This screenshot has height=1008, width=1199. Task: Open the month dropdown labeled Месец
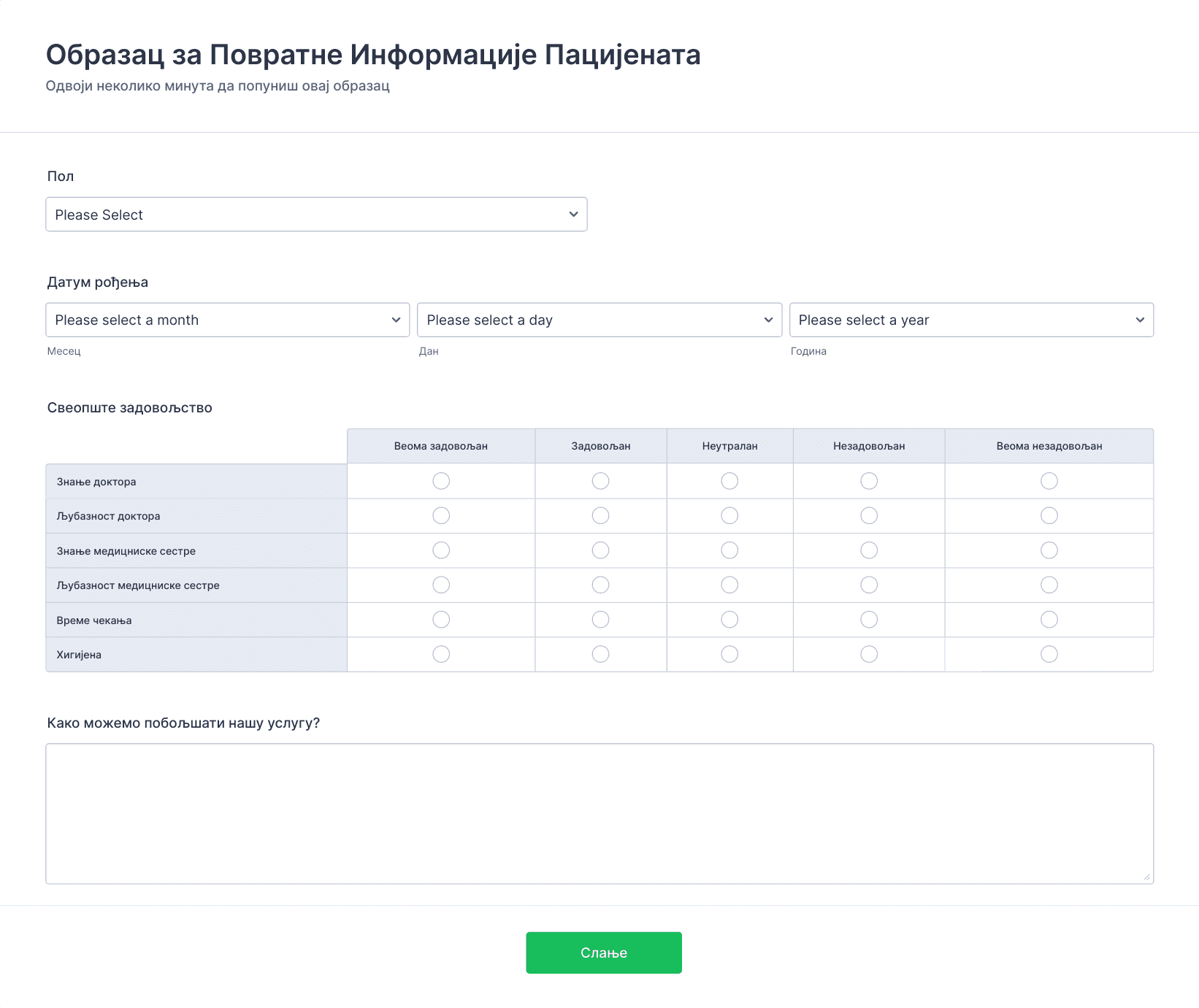tap(228, 320)
